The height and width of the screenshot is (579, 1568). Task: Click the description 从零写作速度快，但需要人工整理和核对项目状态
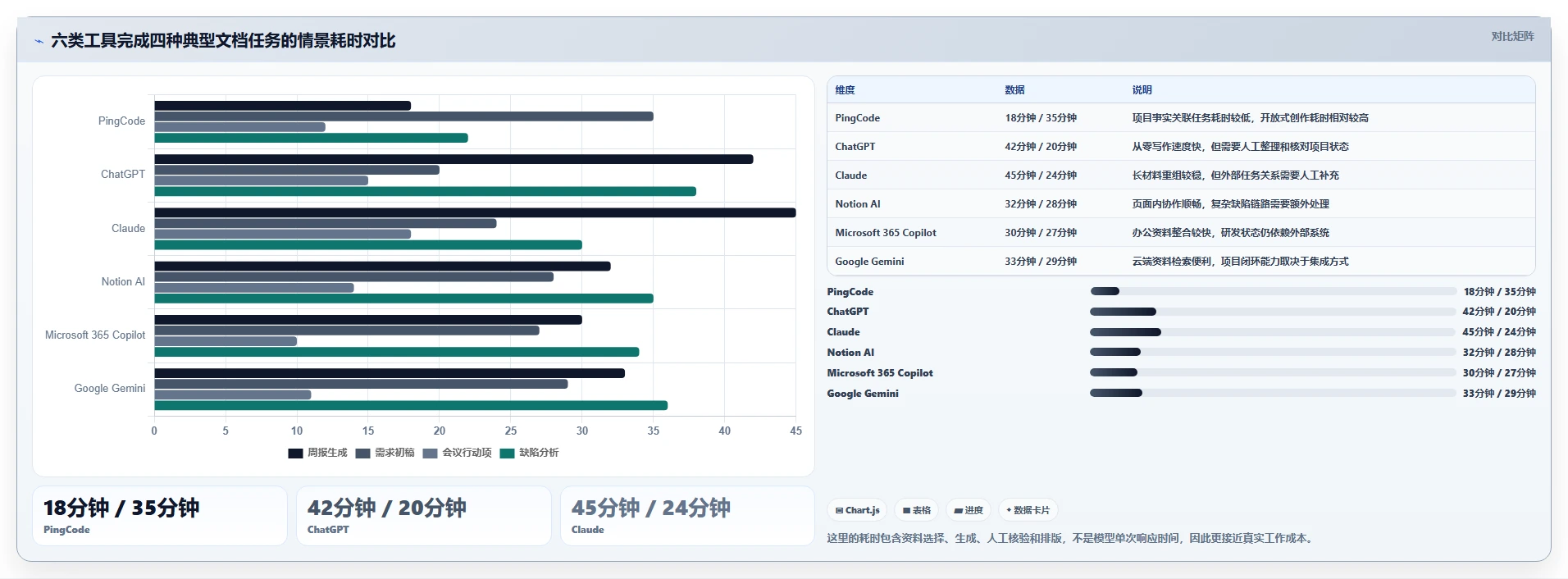[1240, 147]
